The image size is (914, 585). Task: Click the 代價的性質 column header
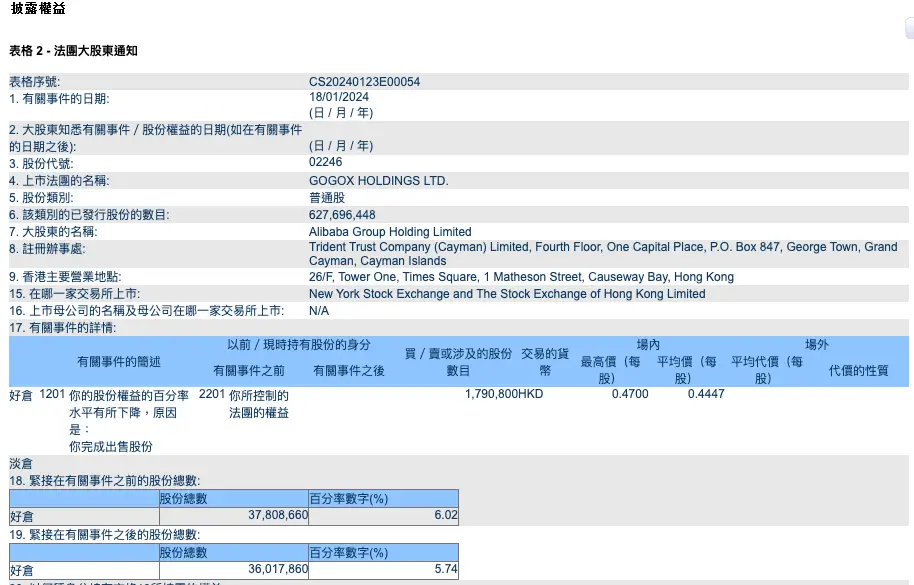[858, 371]
